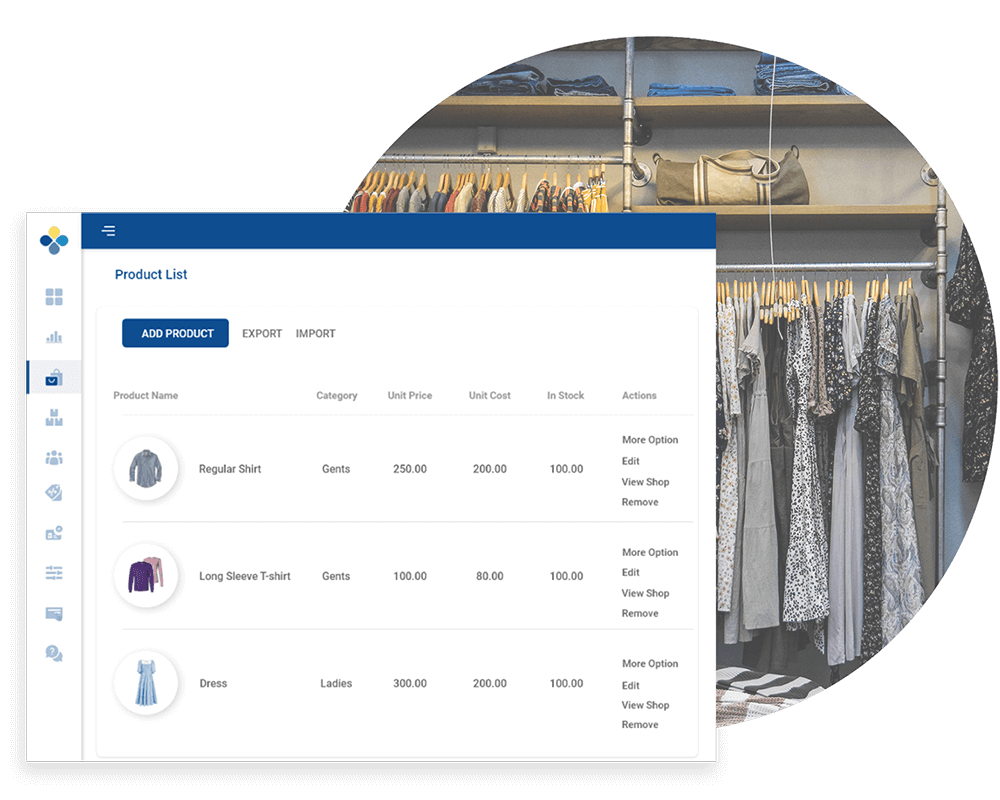Open the price tags discount icon
1000x800 pixels.
(x=54, y=493)
